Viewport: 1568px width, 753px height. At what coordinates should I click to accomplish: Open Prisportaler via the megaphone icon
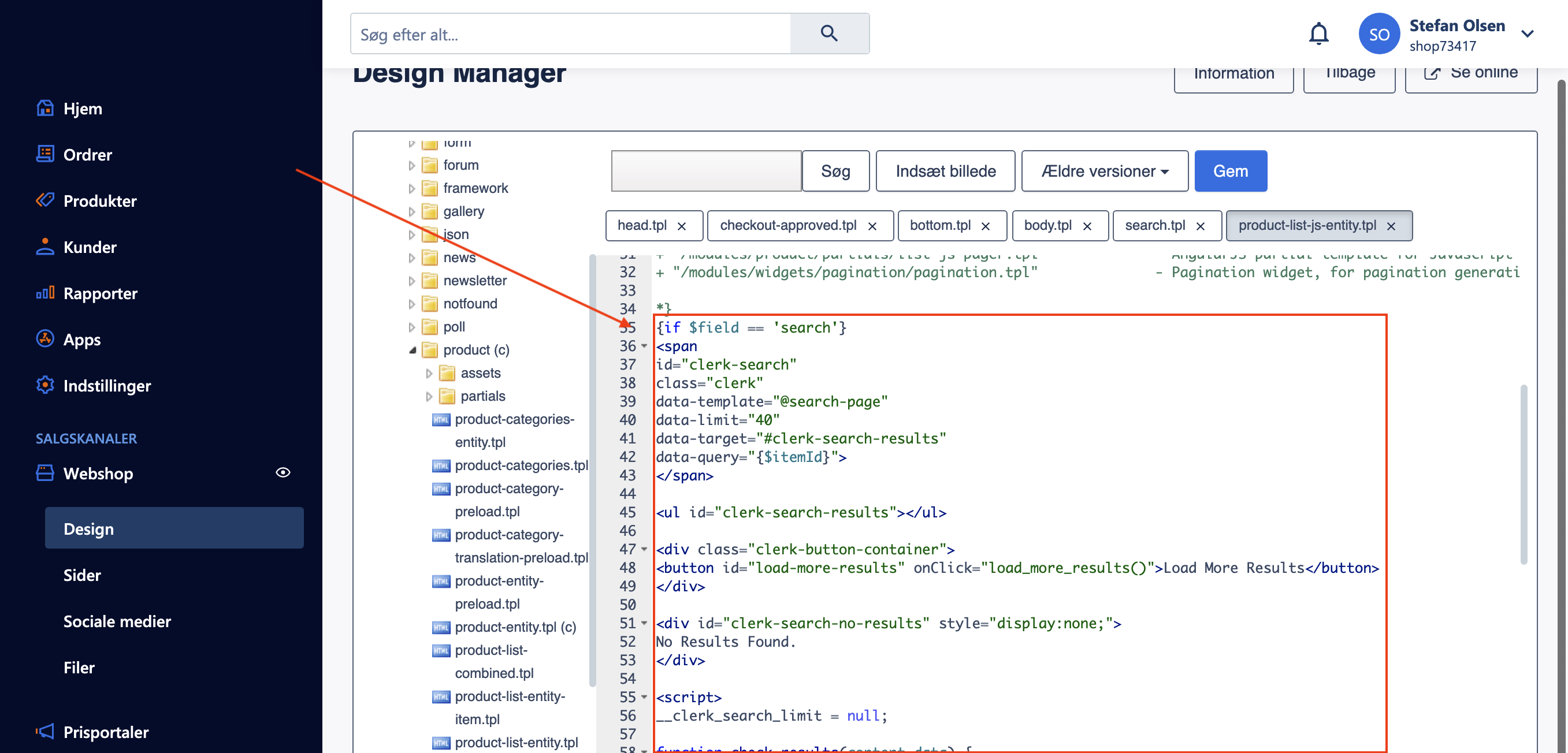coord(45,732)
